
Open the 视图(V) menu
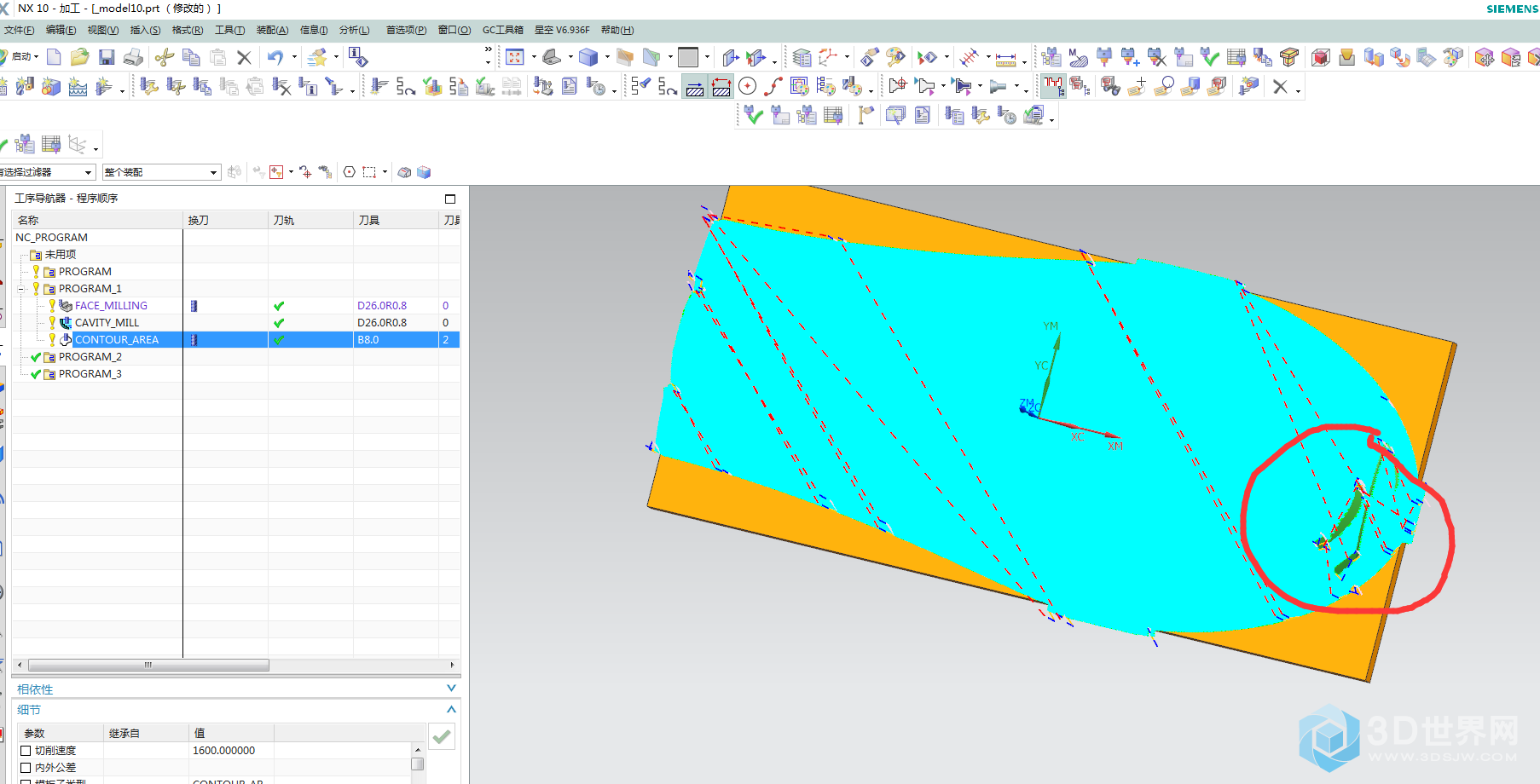point(103,30)
